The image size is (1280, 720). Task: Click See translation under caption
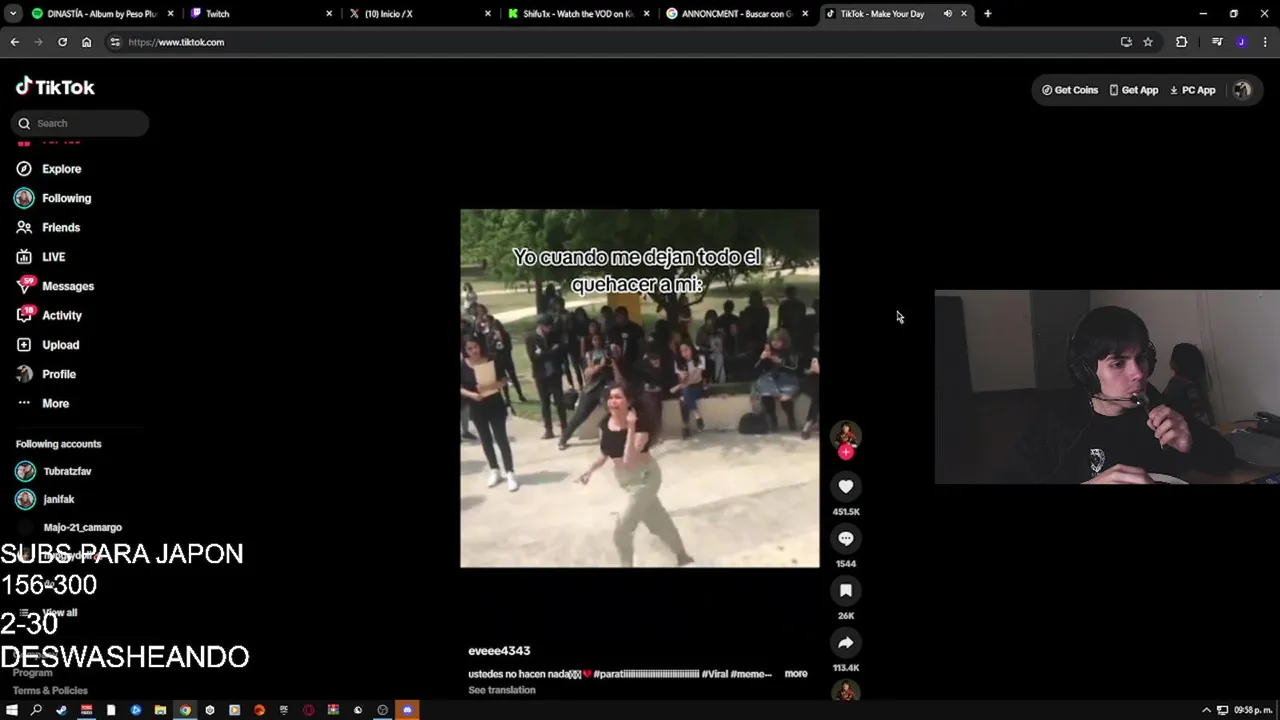502,690
